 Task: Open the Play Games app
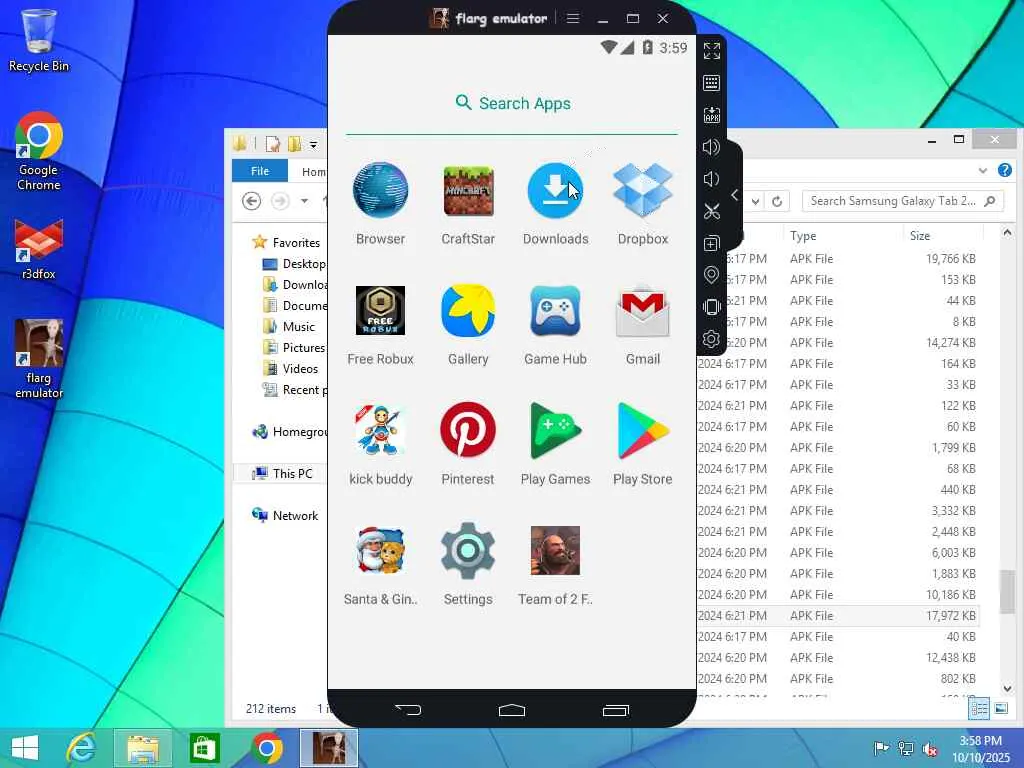pos(555,430)
